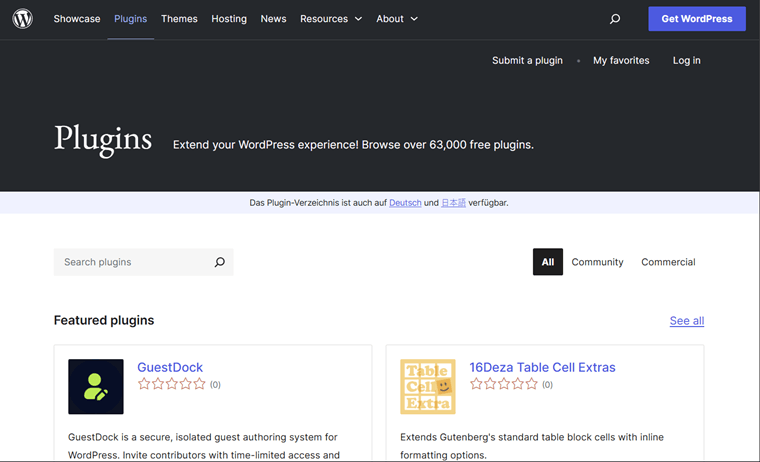Open the site search magnifier in header
The image size is (760, 462).
tap(615, 19)
